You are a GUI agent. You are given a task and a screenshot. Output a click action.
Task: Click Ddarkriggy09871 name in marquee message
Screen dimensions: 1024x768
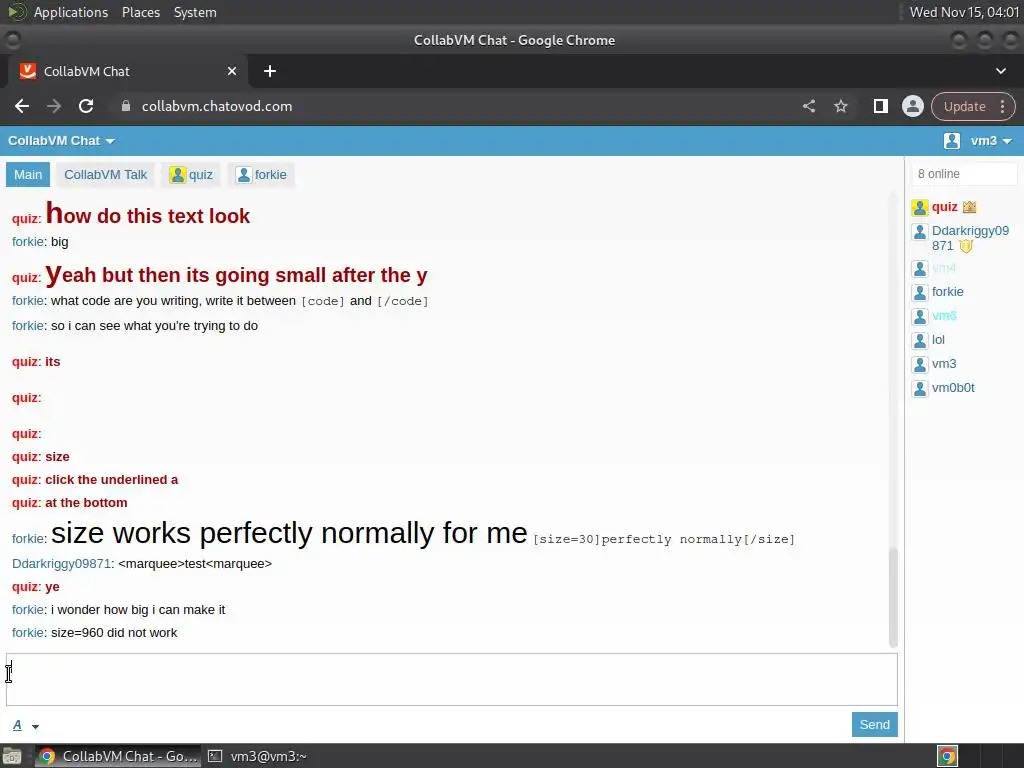pos(61,564)
